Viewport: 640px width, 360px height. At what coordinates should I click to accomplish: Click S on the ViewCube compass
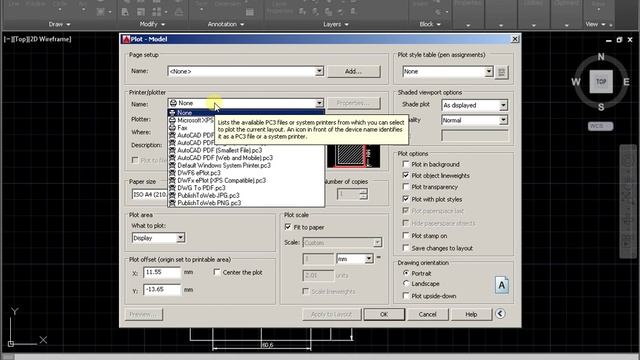(x=601, y=107)
